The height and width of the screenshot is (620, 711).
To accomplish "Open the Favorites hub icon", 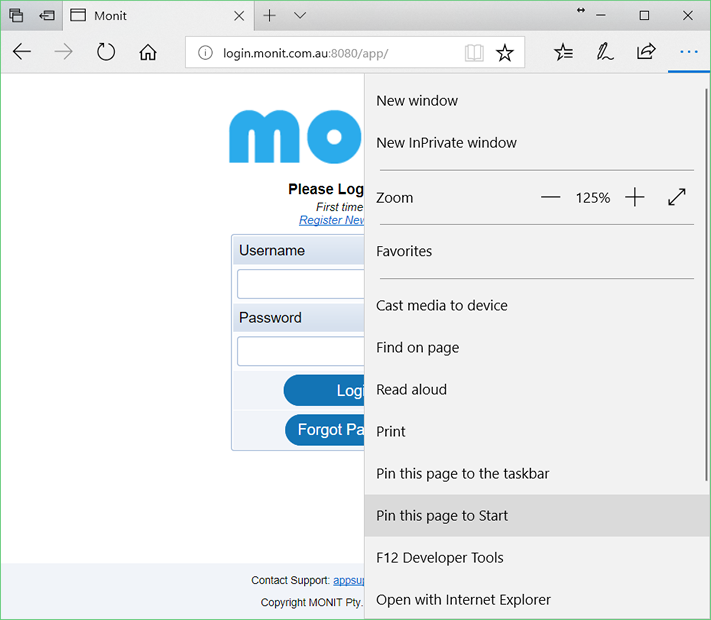I will [563, 52].
